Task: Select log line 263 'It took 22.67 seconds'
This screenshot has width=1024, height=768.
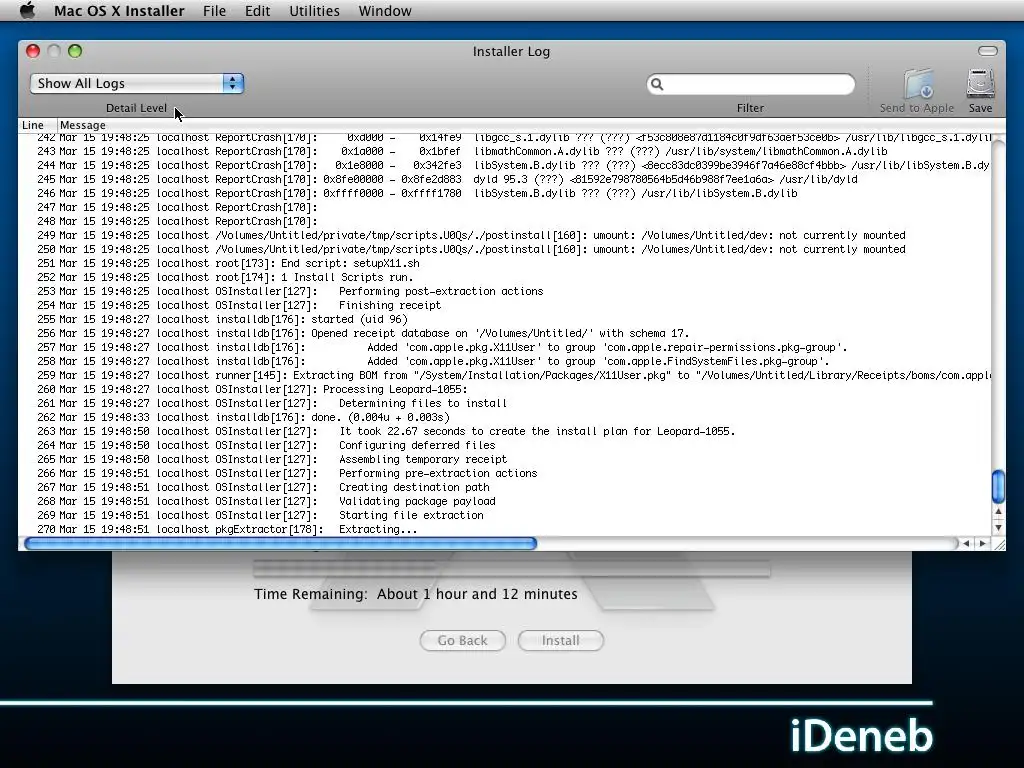Action: point(505,432)
